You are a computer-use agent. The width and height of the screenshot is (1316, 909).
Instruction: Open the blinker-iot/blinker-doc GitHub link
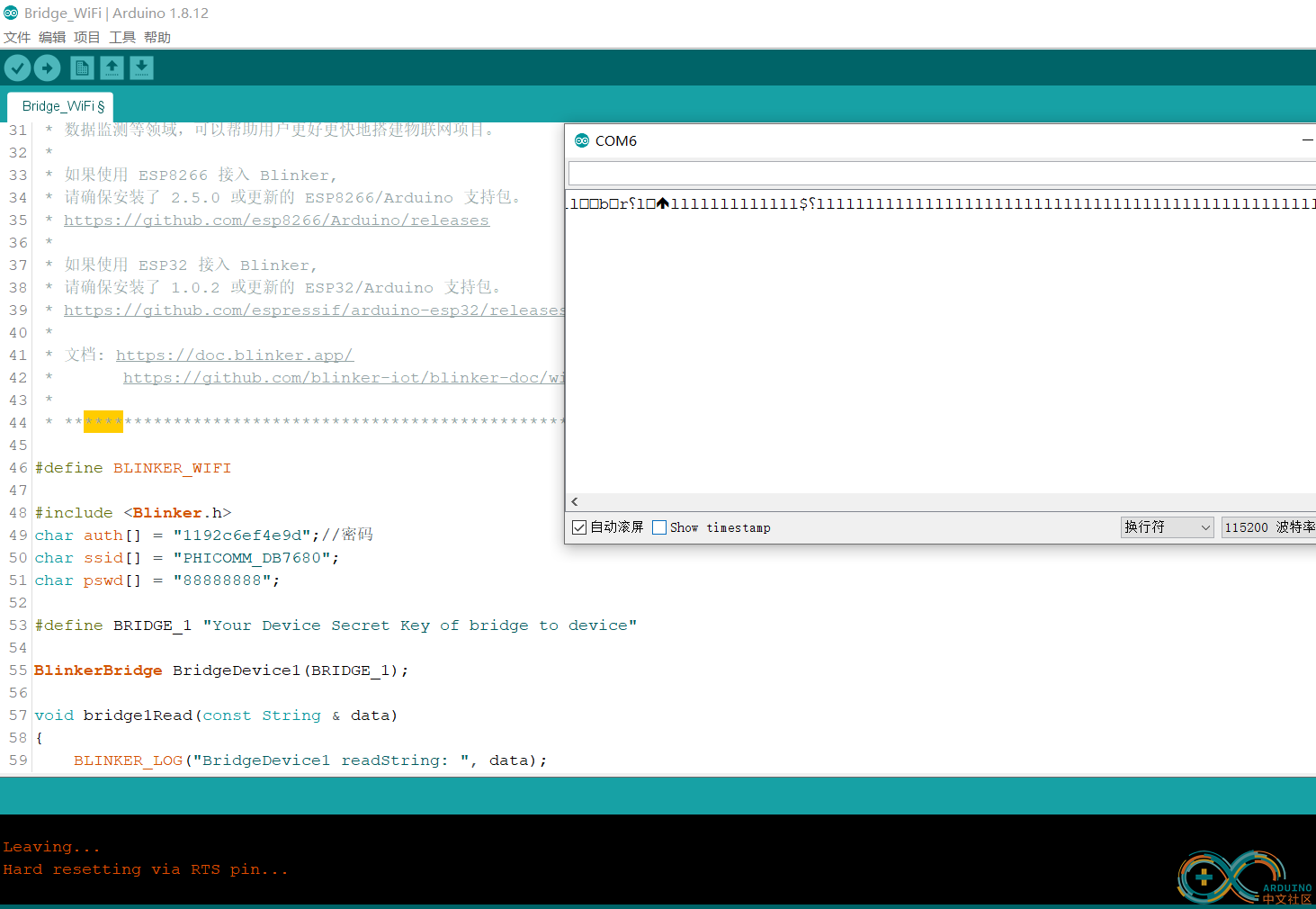(x=344, y=378)
